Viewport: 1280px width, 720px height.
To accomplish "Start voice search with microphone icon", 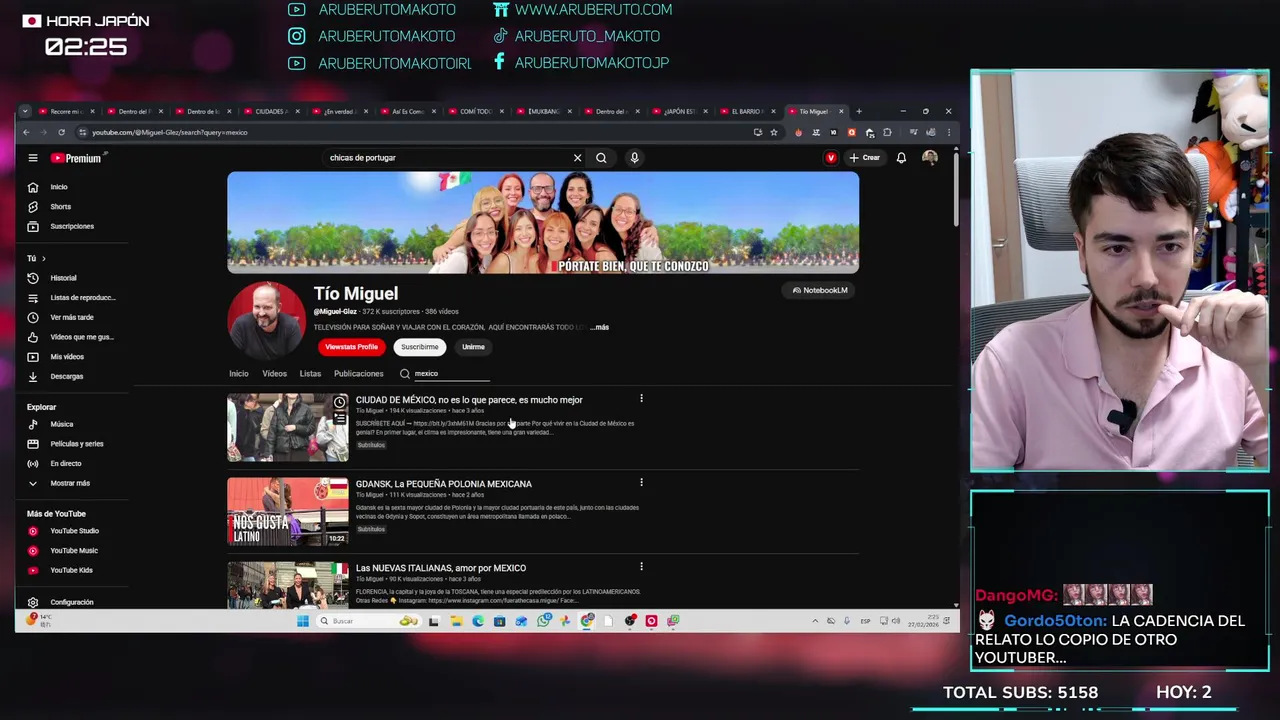I will point(634,158).
